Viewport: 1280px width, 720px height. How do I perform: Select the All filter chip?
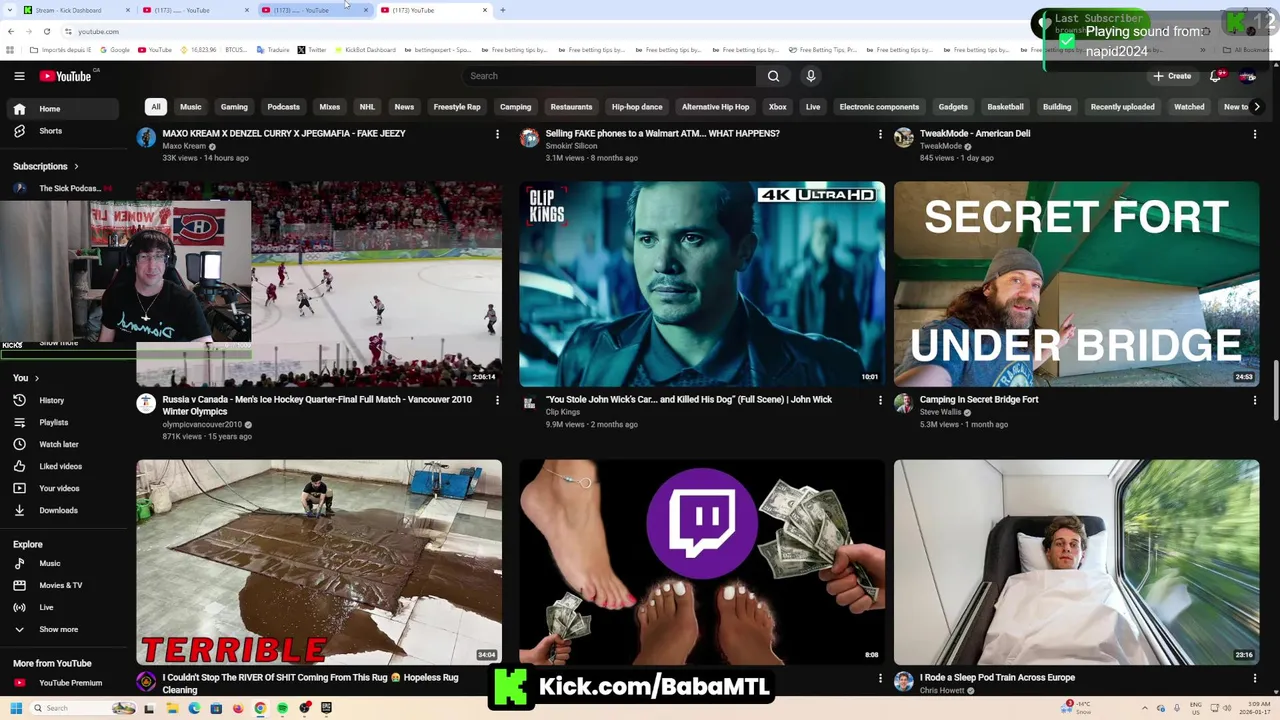(155, 107)
